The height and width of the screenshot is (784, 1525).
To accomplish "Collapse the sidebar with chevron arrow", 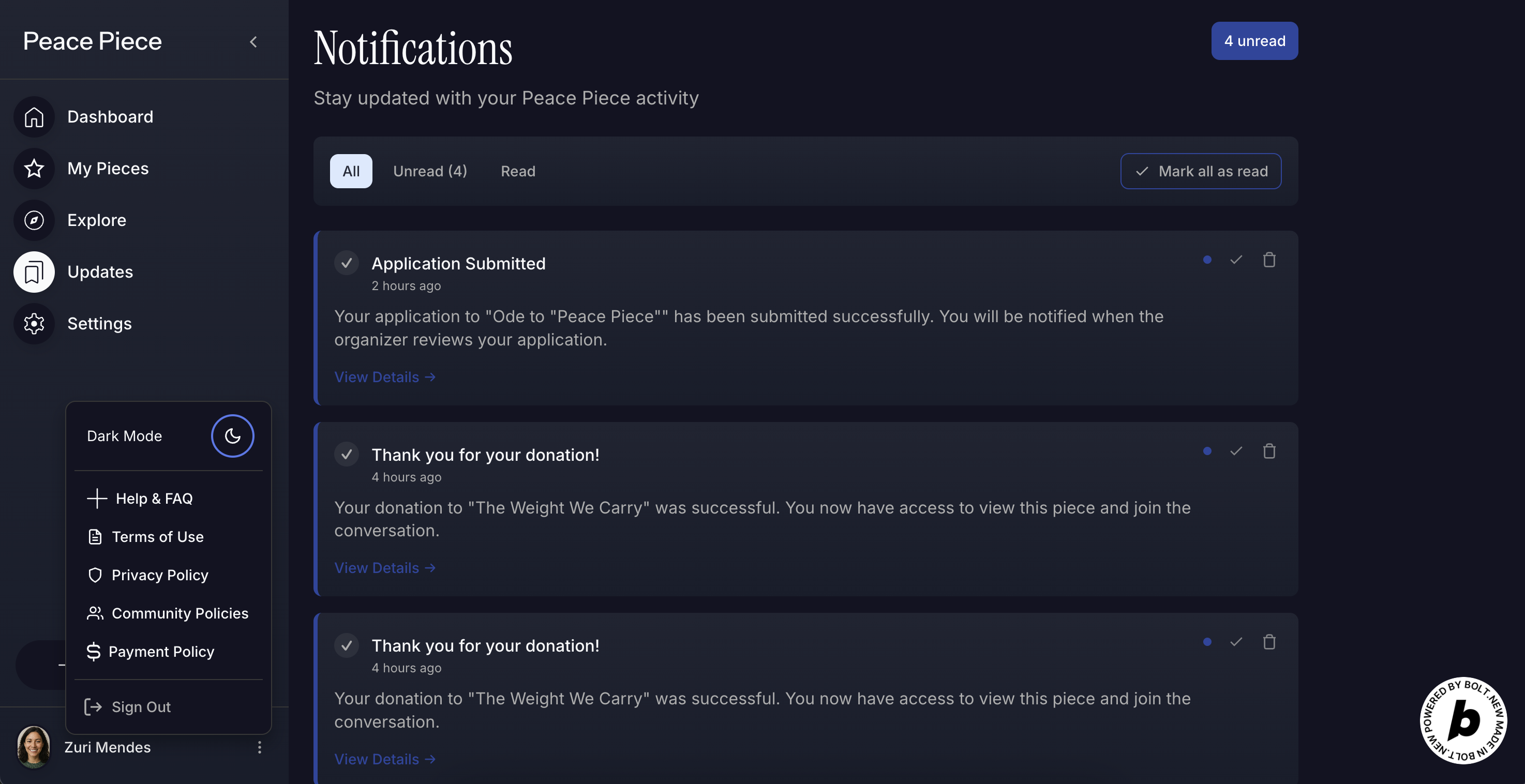I will (x=253, y=42).
